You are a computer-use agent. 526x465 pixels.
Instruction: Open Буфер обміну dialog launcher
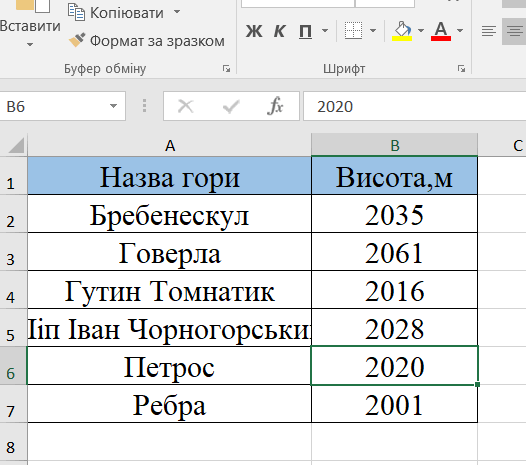[x=226, y=69]
